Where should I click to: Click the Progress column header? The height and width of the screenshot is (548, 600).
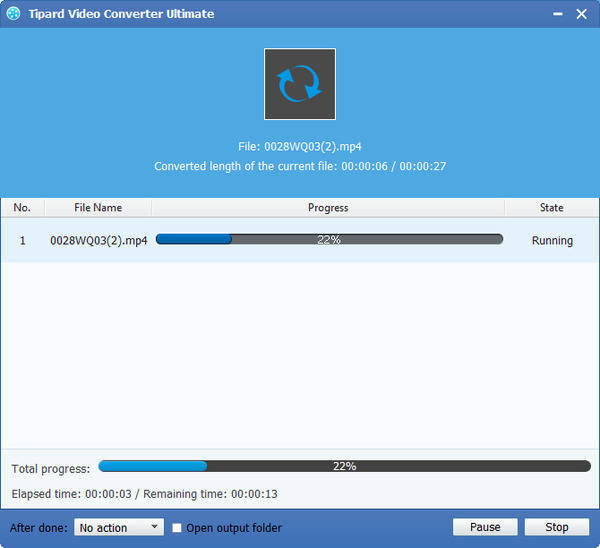pyautogui.click(x=328, y=207)
